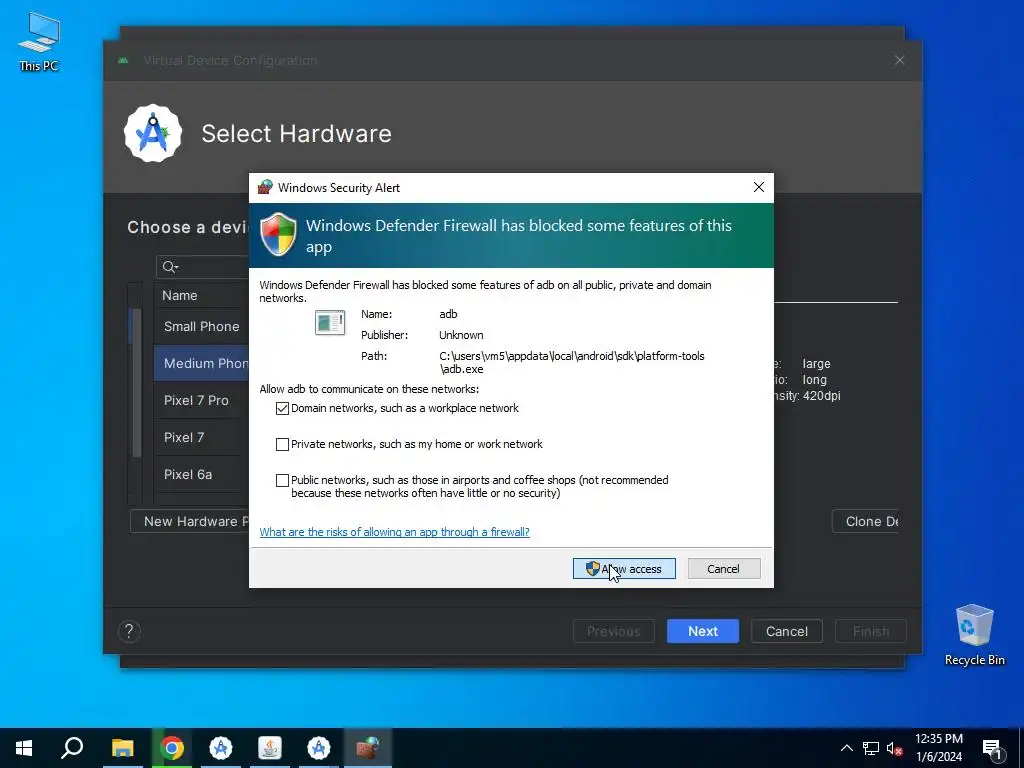Screen dimensions: 1024x768
Task: Click the firewall shield icon in banner
Action: pyautogui.click(x=278, y=234)
